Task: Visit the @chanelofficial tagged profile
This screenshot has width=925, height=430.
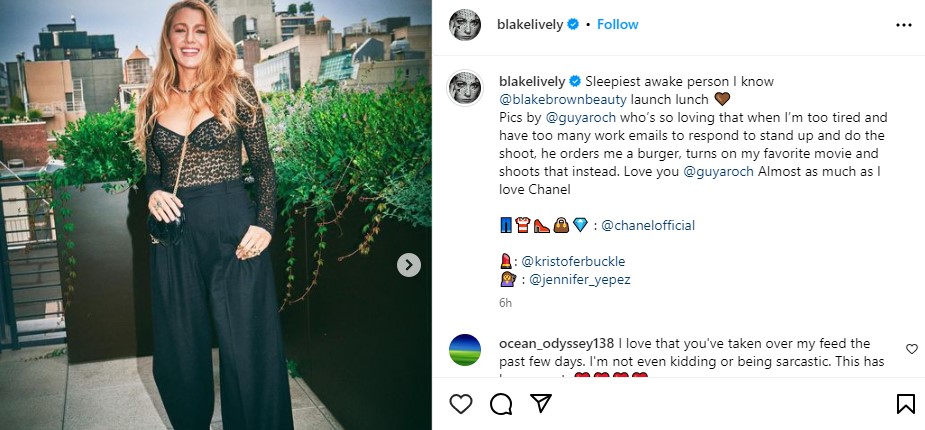Action: point(647,225)
